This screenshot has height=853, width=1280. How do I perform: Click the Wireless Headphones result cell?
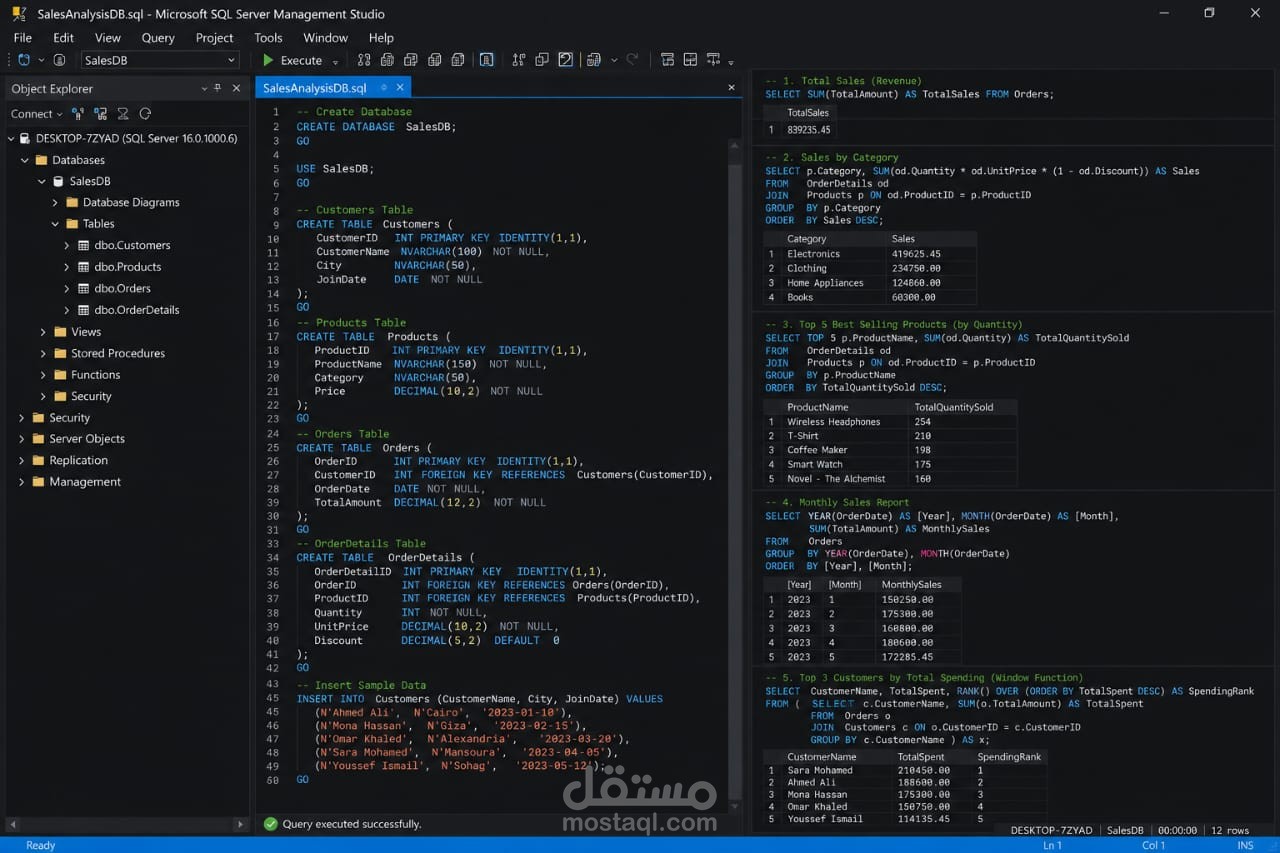[834, 422]
